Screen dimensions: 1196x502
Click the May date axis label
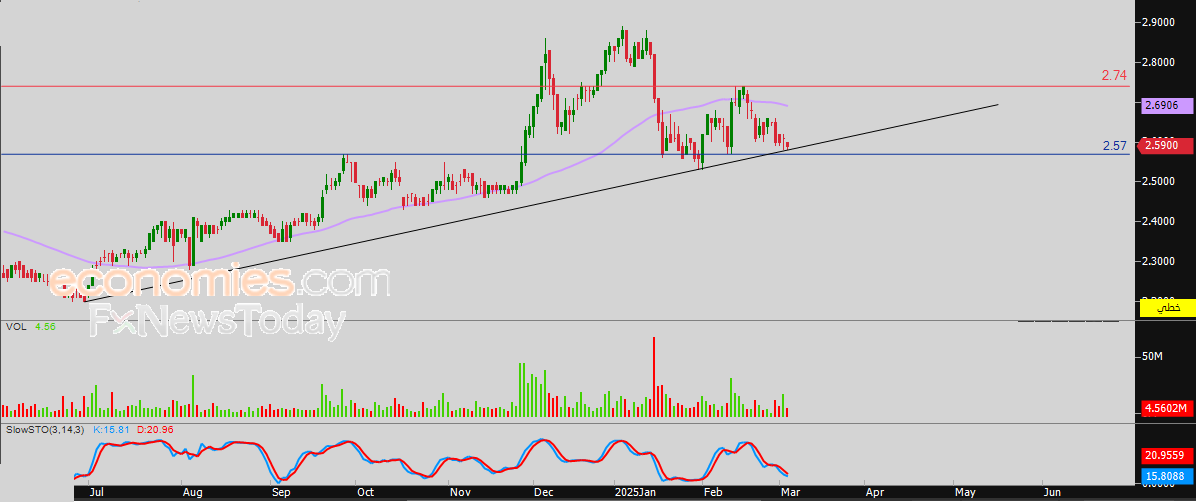tap(966, 493)
